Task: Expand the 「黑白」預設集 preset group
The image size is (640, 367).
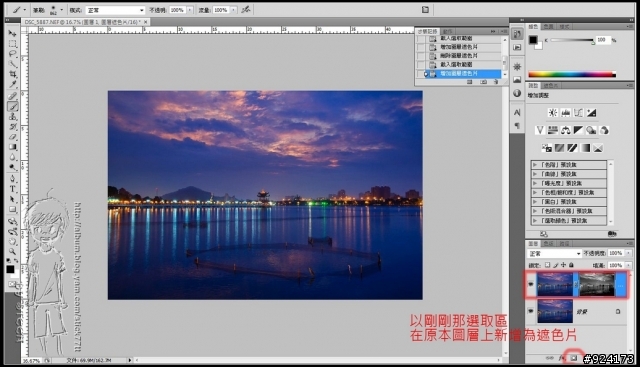Action: [535, 202]
